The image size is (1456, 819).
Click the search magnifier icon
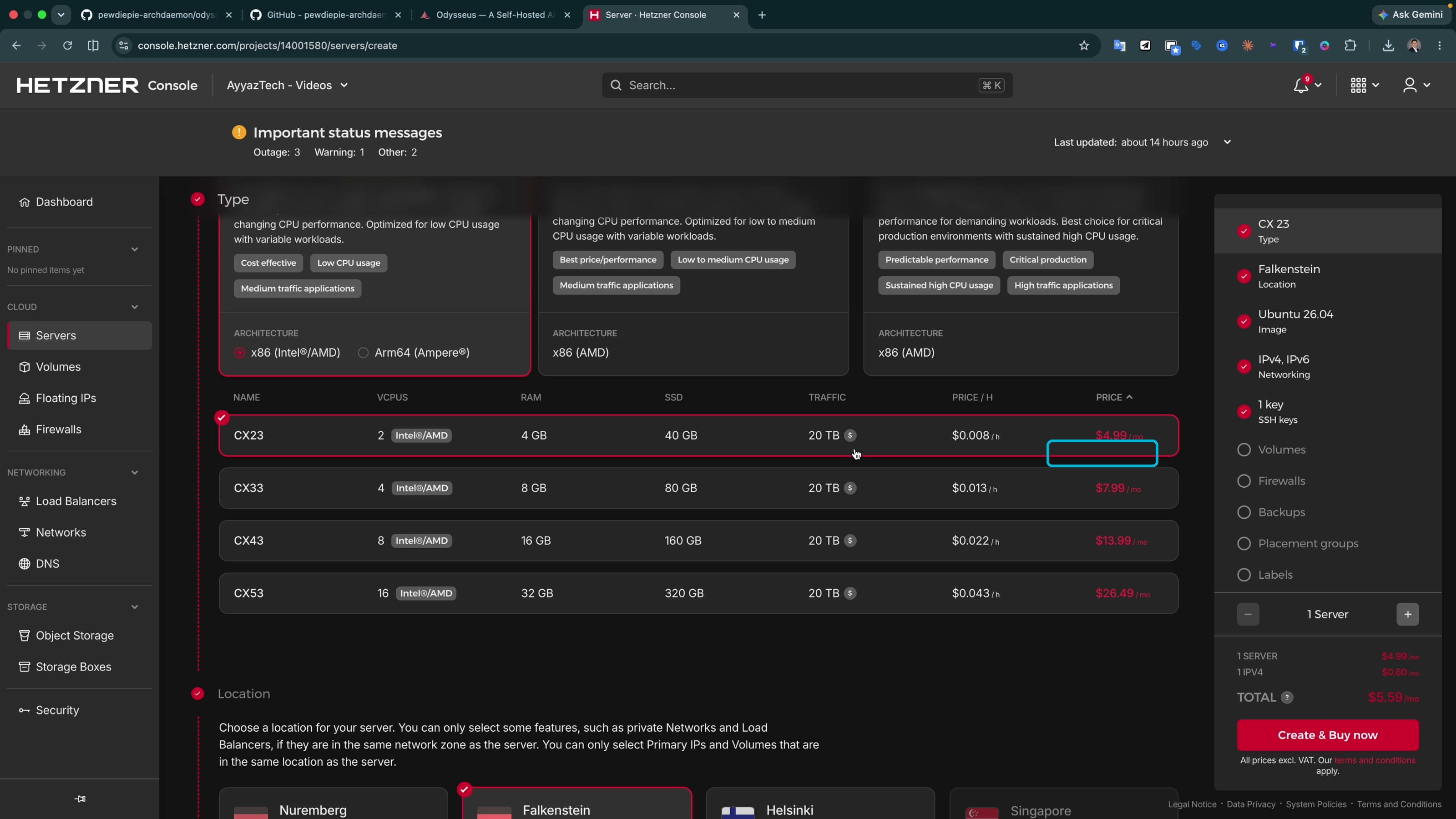coord(616,86)
